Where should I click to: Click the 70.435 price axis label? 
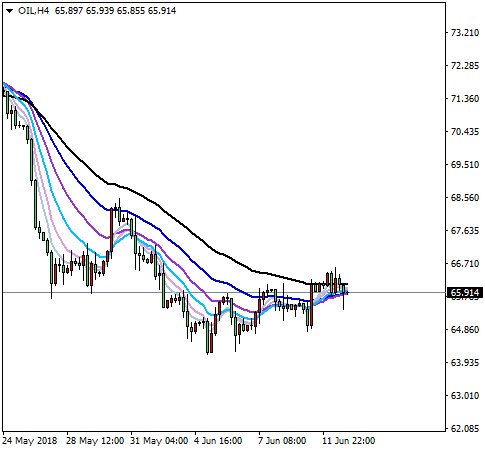point(465,132)
